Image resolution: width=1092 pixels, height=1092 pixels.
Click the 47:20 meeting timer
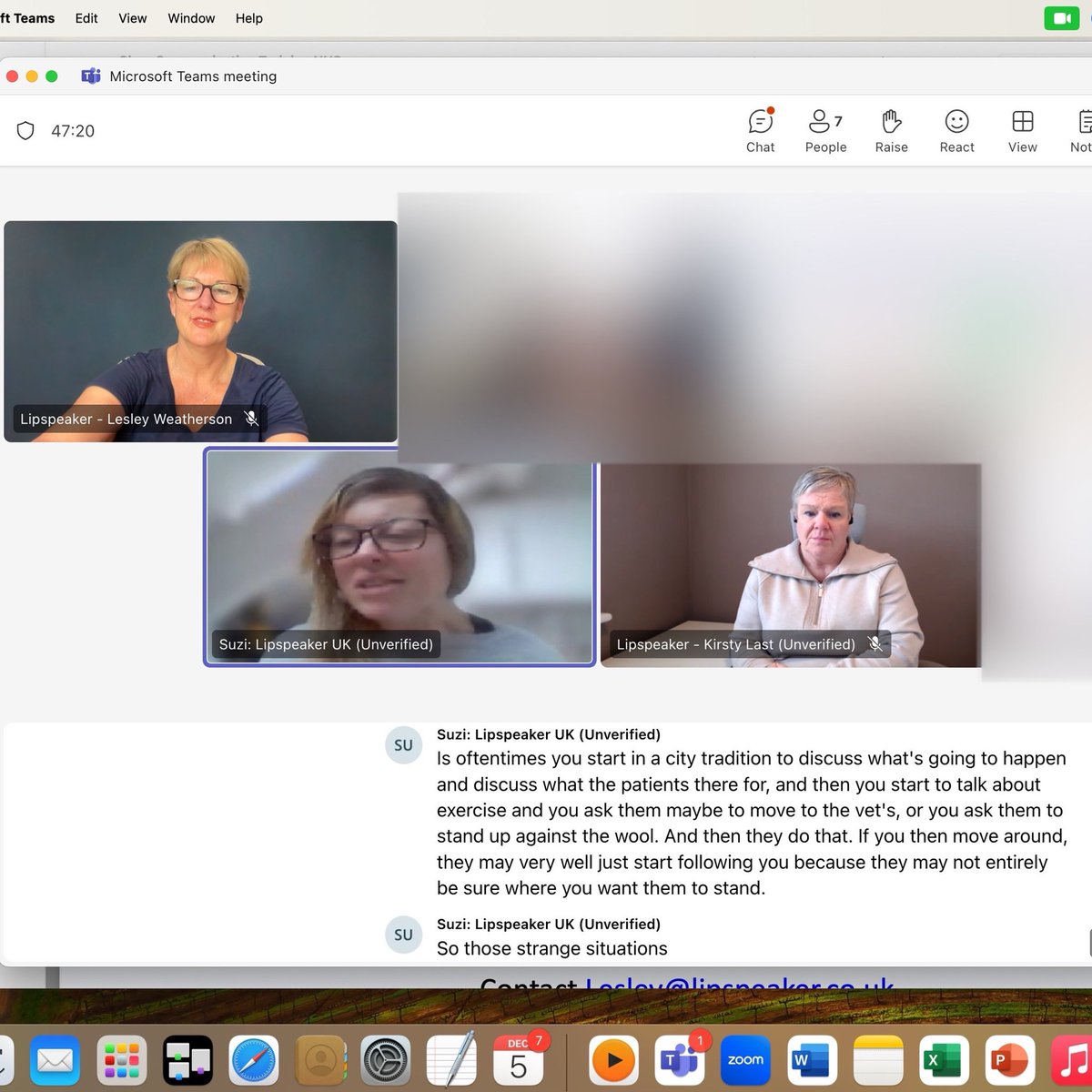(x=72, y=130)
